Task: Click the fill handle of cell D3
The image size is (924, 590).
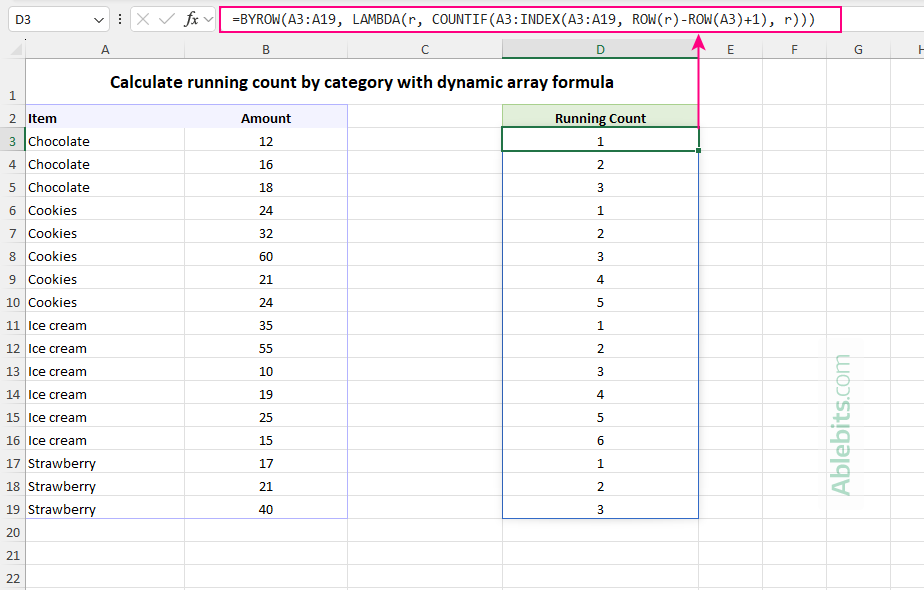Action: click(698, 151)
